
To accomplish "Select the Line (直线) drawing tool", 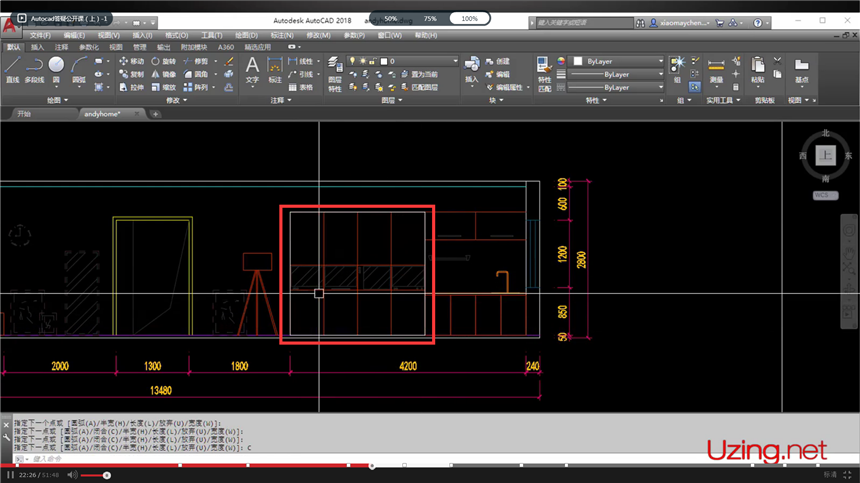I will click(x=12, y=68).
